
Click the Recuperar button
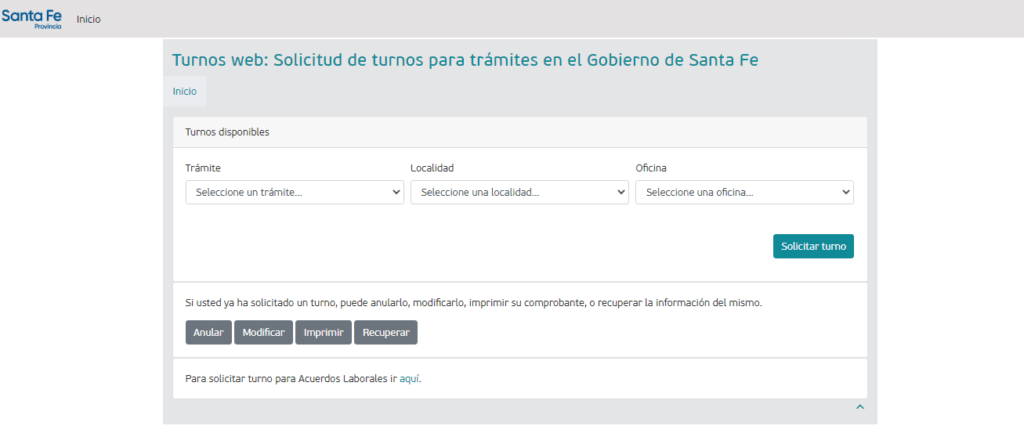click(386, 332)
